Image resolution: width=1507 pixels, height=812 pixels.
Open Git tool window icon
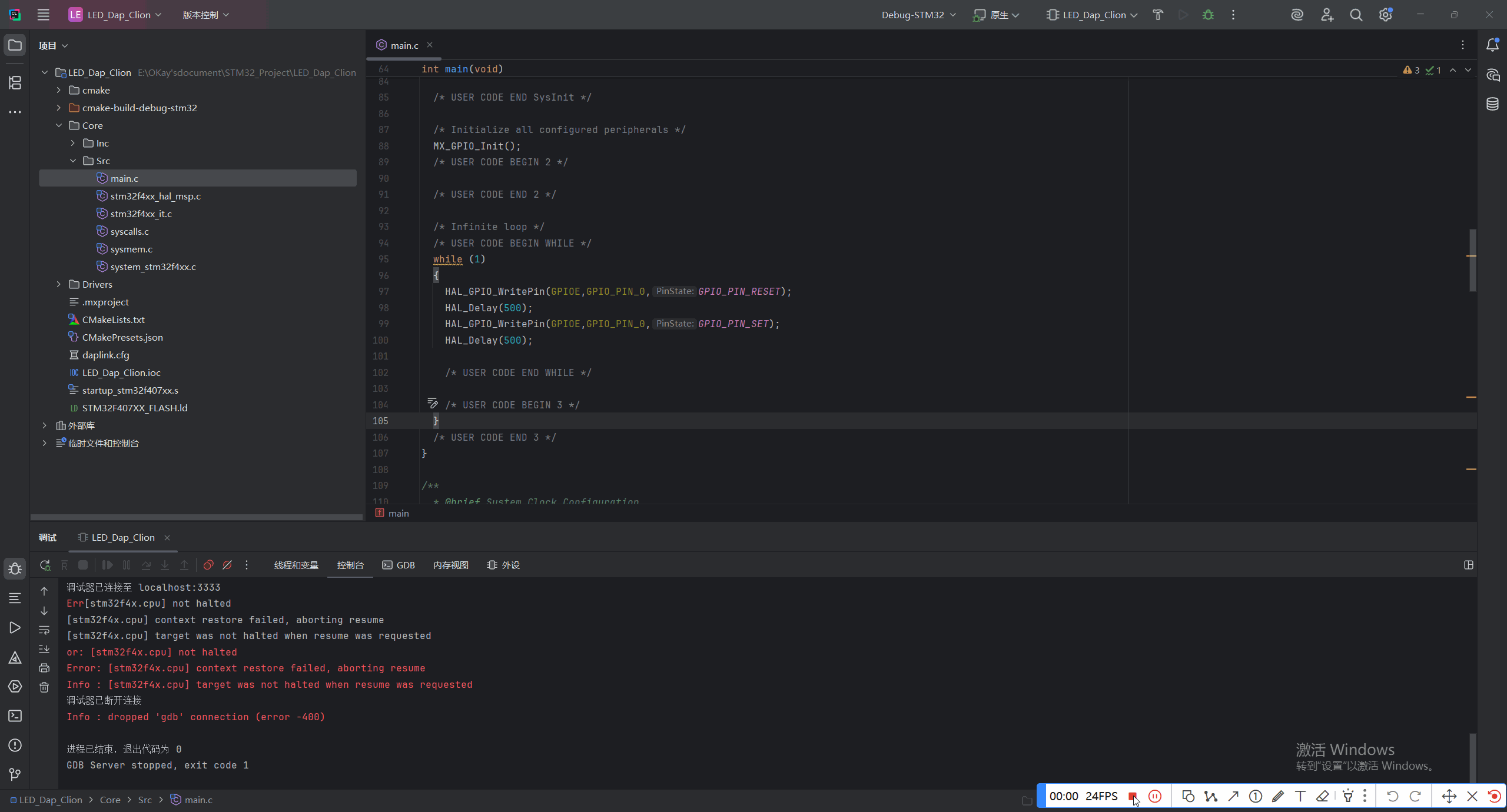tap(15, 774)
